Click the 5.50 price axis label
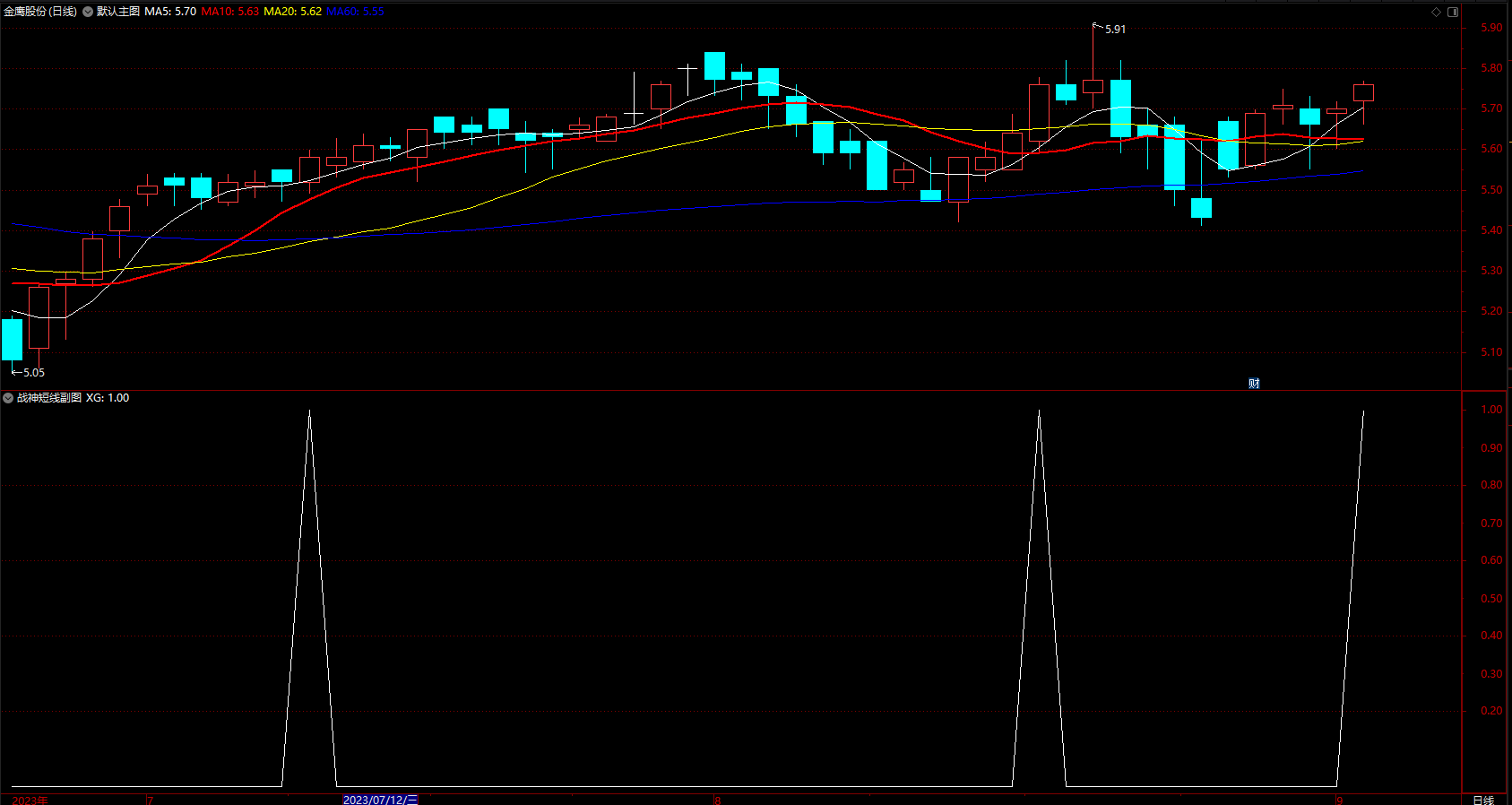This screenshot has height=805, width=1512. pyautogui.click(x=1491, y=190)
